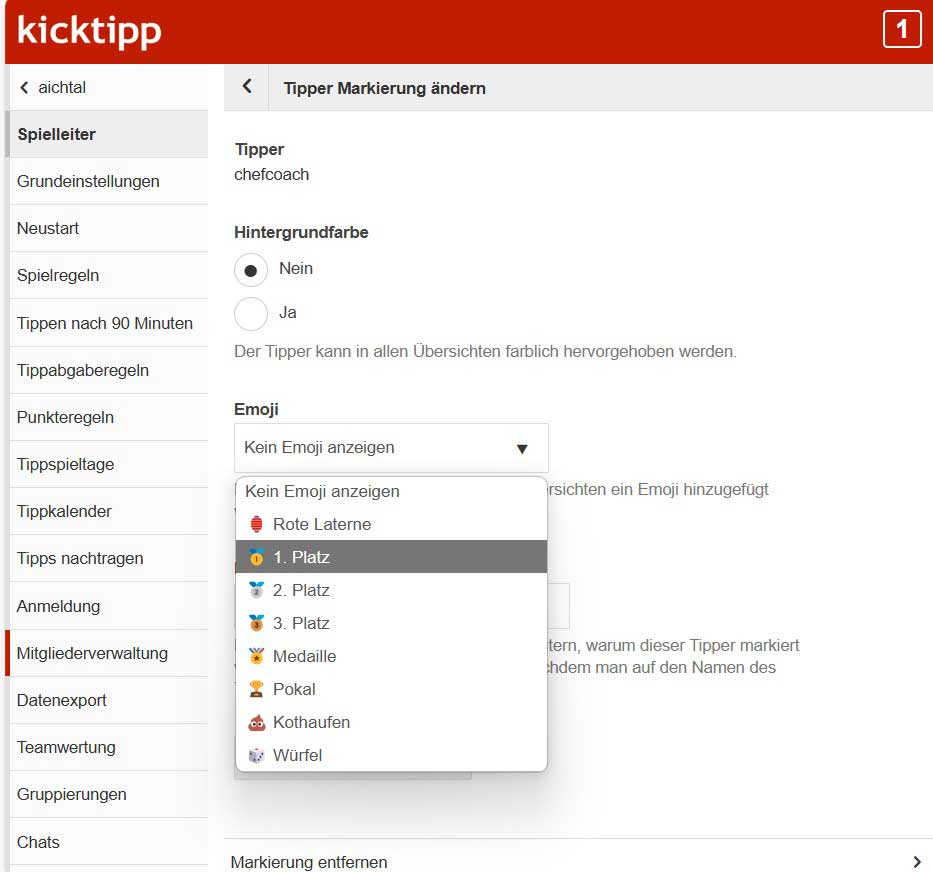Select the Kothaufen emoji option

pyautogui.click(x=310, y=722)
